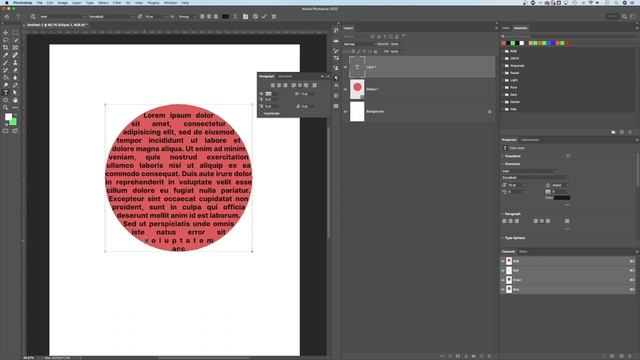Select the Ellipse 1 layer name
640x360 pixels.
point(372,89)
